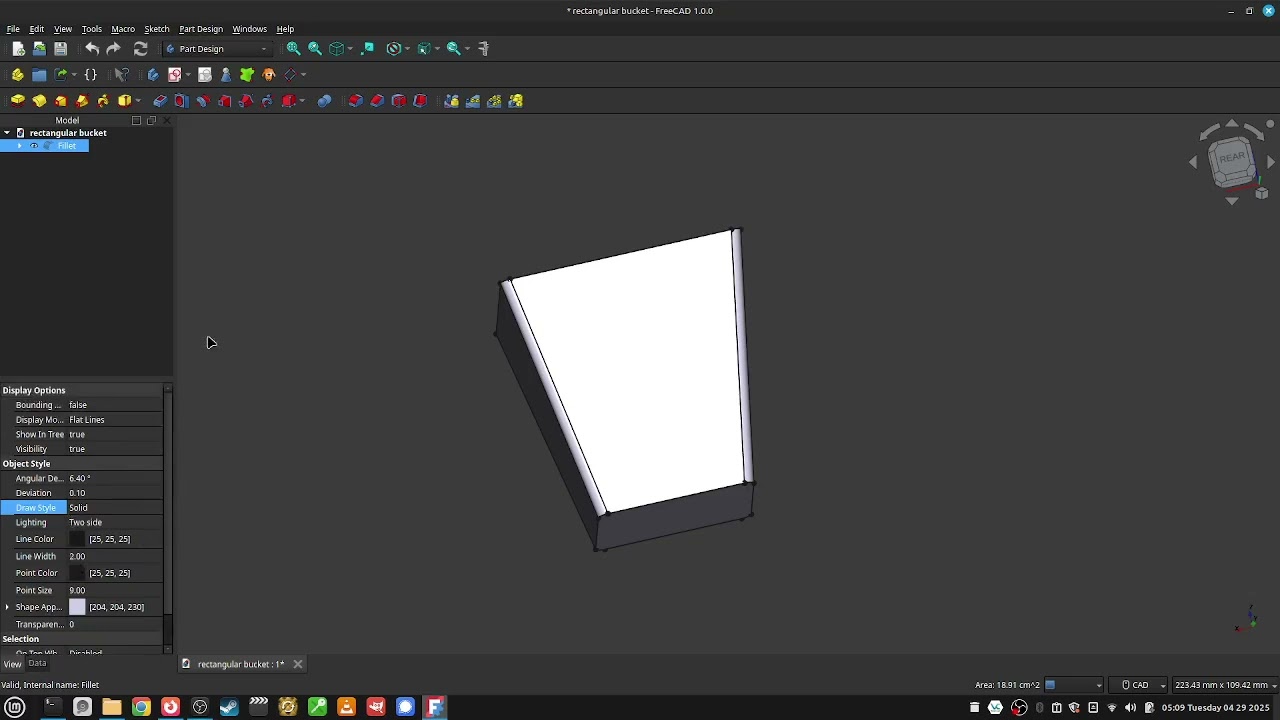The height and width of the screenshot is (720, 1280).
Task: Open the Part Design workbench dropdown
Action: click(217, 48)
